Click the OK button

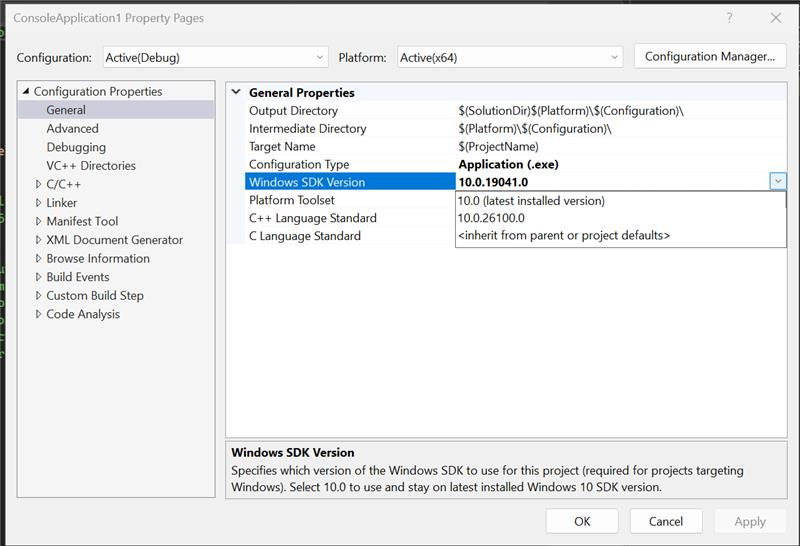(582, 521)
